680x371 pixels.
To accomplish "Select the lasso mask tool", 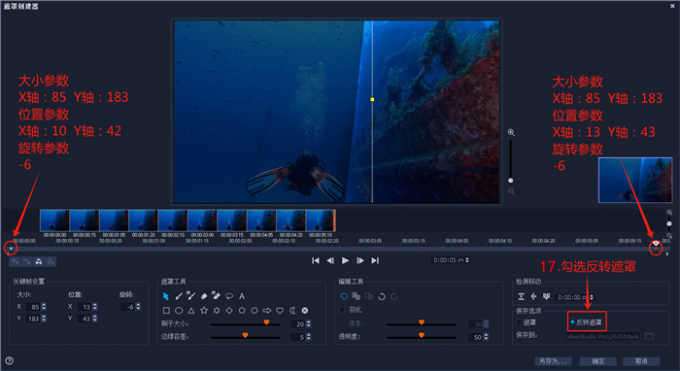I will [x=229, y=296].
